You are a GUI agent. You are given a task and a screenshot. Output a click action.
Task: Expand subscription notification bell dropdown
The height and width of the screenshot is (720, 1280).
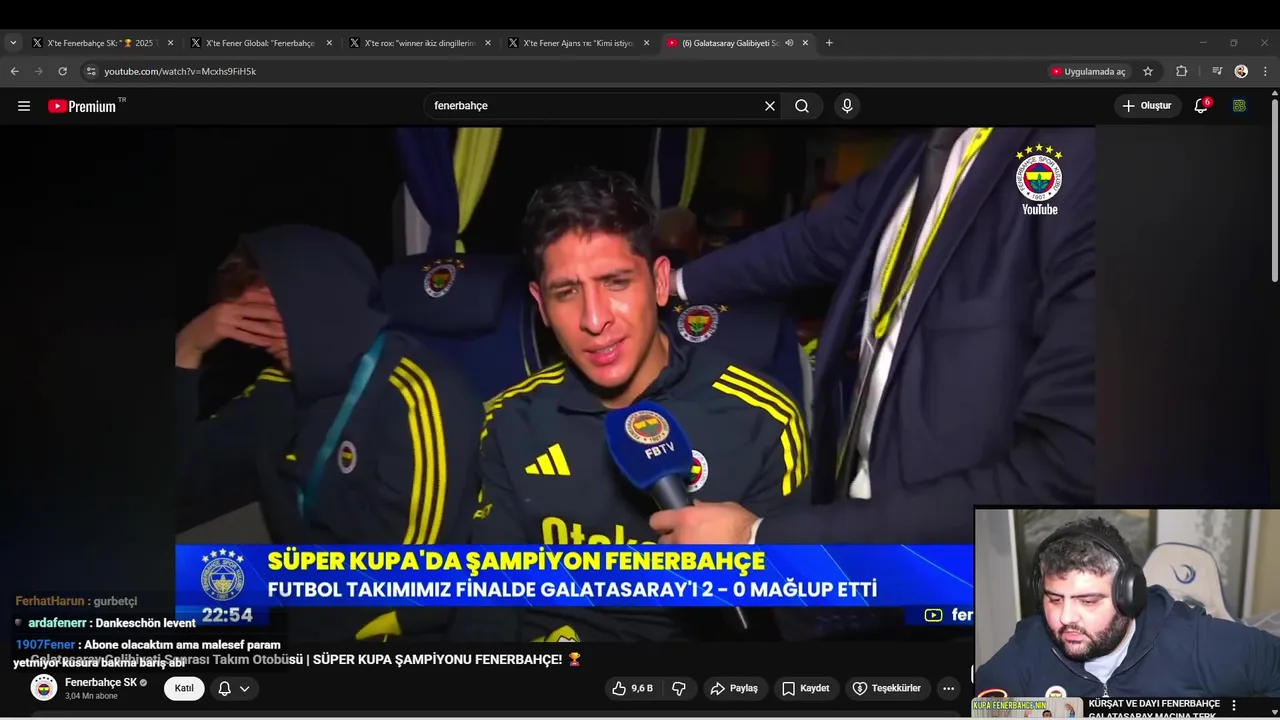[233, 688]
